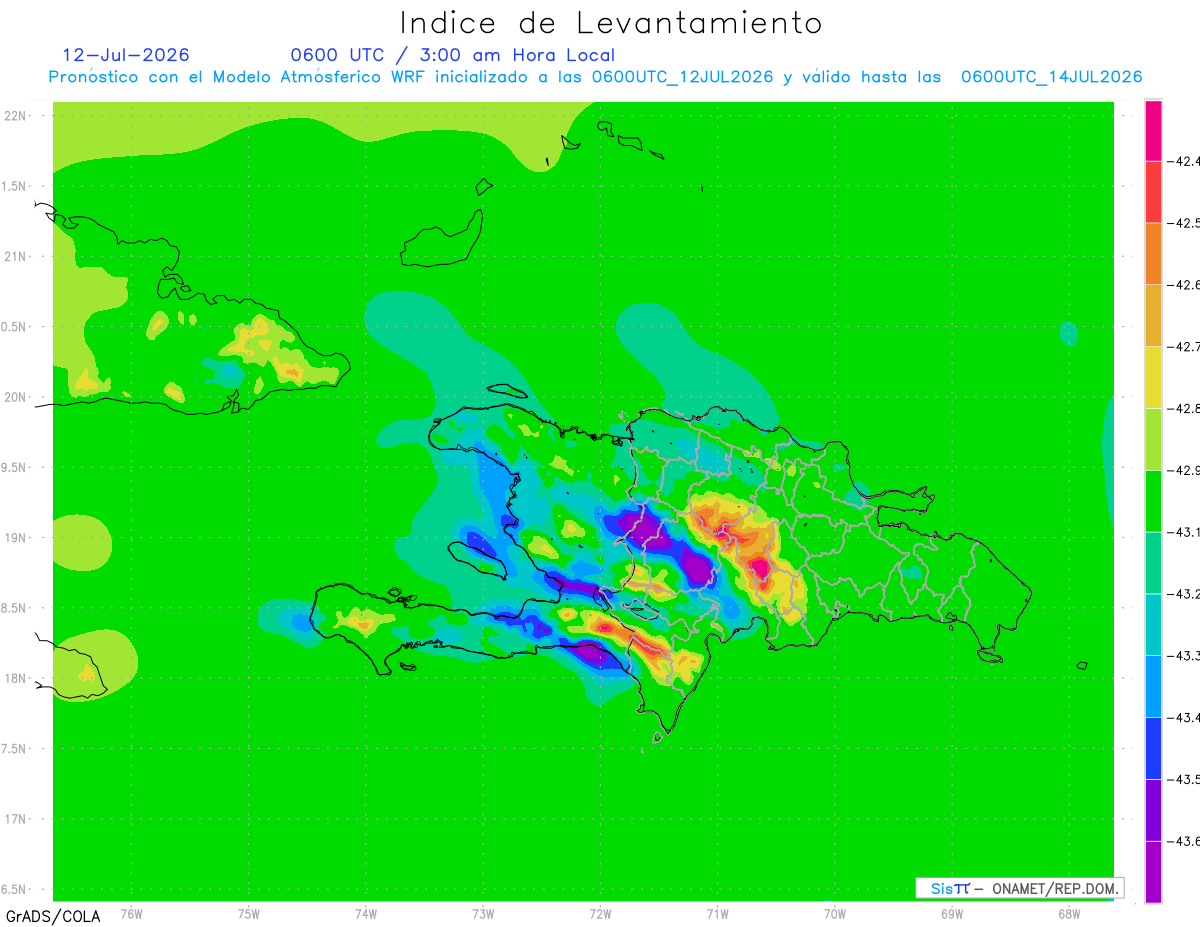Click the '-42.4' colorbar value
This screenshot has width=1200, height=927.
click(x=1184, y=161)
